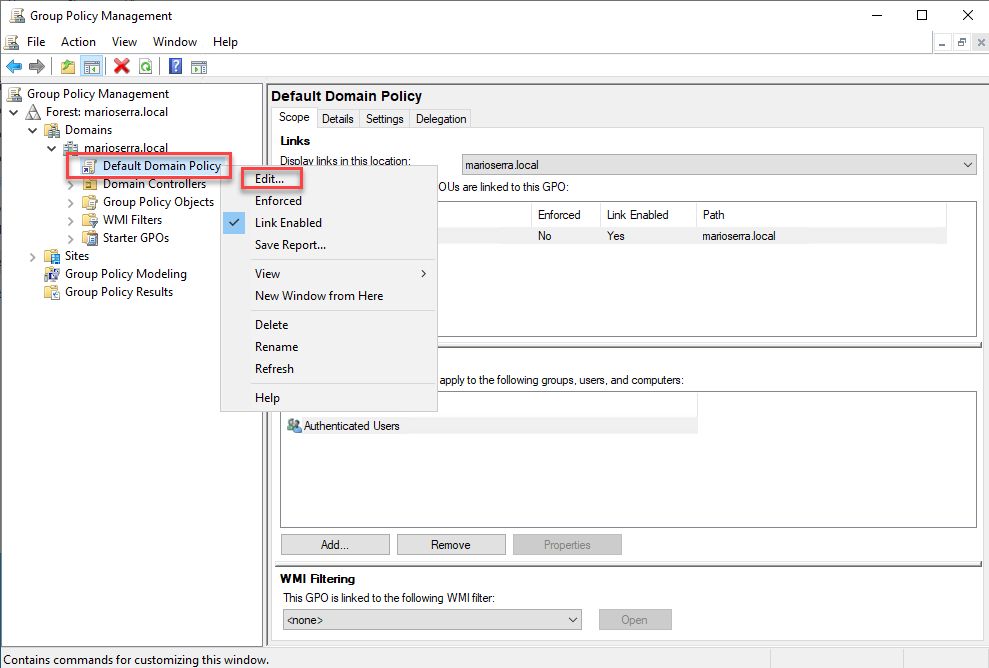Expand the Group Policy Objects node
This screenshot has height=668, width=989.
click(x=71, y=202)
